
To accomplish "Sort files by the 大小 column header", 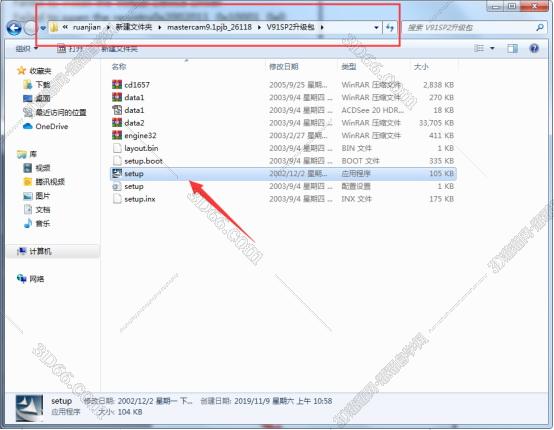I will pyautogui.click(x=421, y=66).
